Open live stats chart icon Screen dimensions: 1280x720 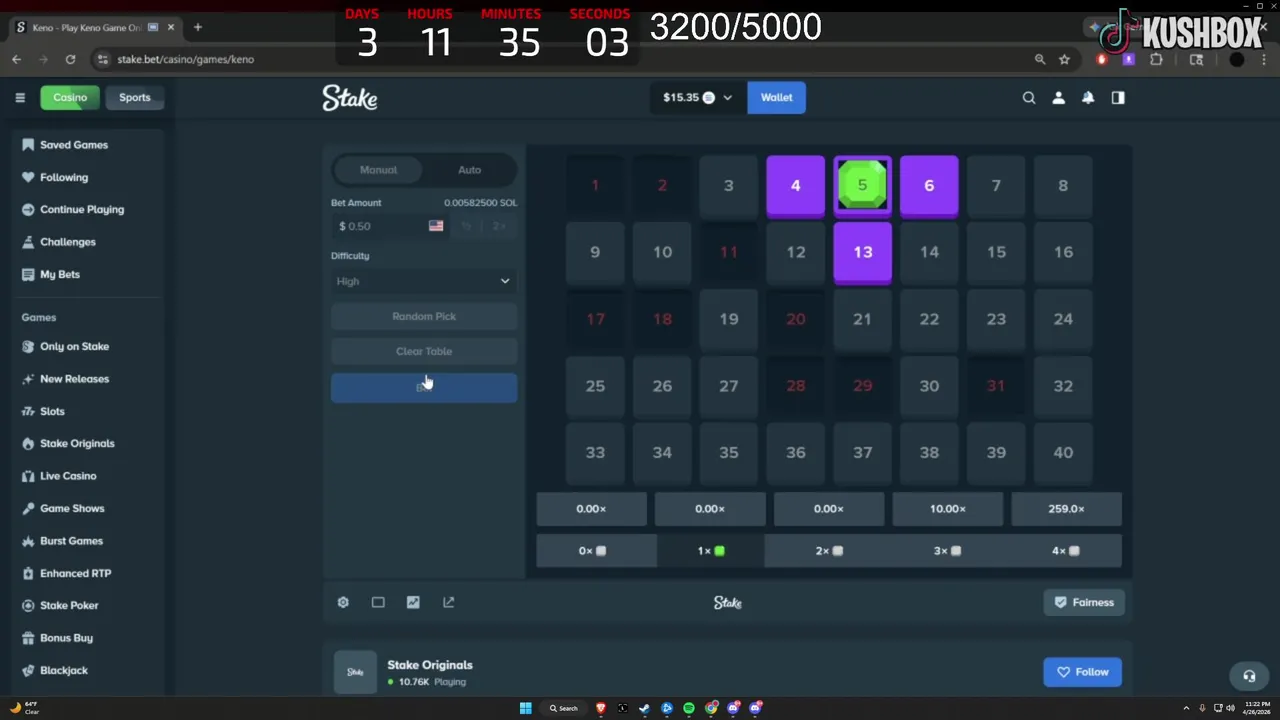[413, 602]
